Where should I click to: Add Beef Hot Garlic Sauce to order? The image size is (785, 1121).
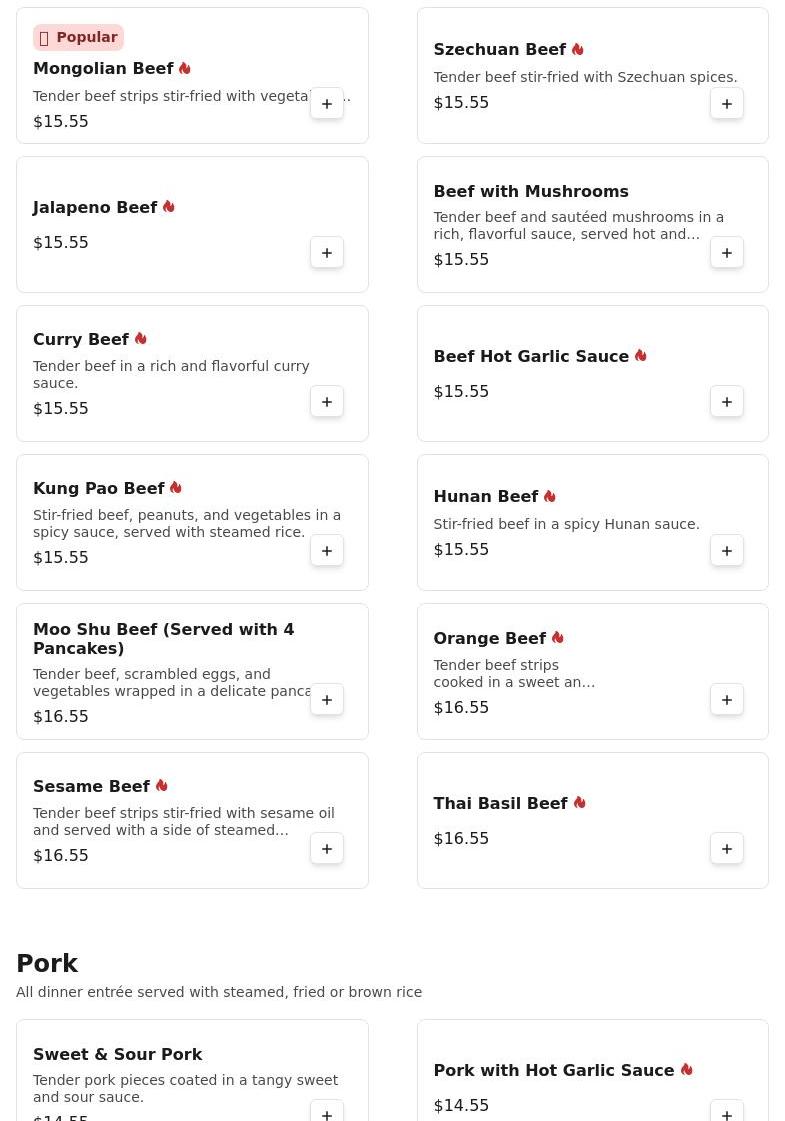(727, 402)
